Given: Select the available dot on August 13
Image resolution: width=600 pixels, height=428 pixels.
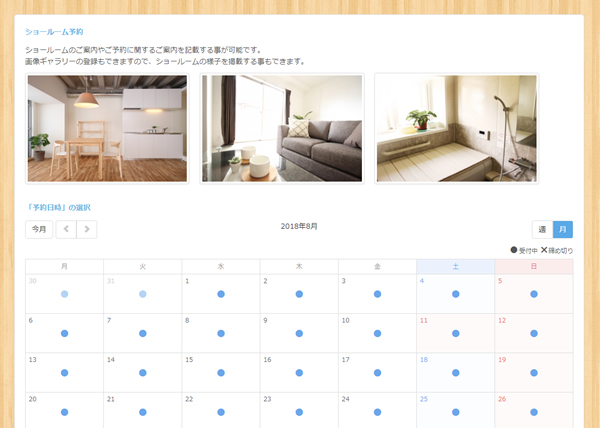Looking at the screenshot, I should pos(65,372).
